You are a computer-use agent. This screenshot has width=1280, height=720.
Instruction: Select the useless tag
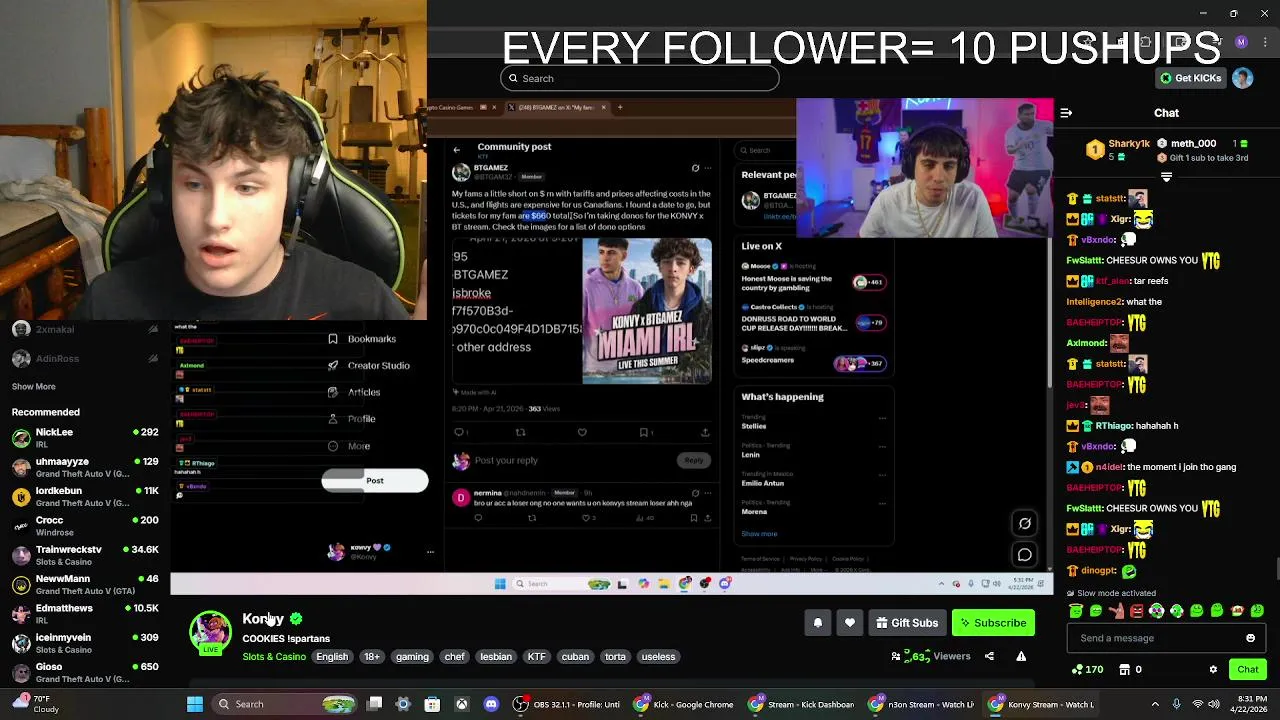point(658,657)
